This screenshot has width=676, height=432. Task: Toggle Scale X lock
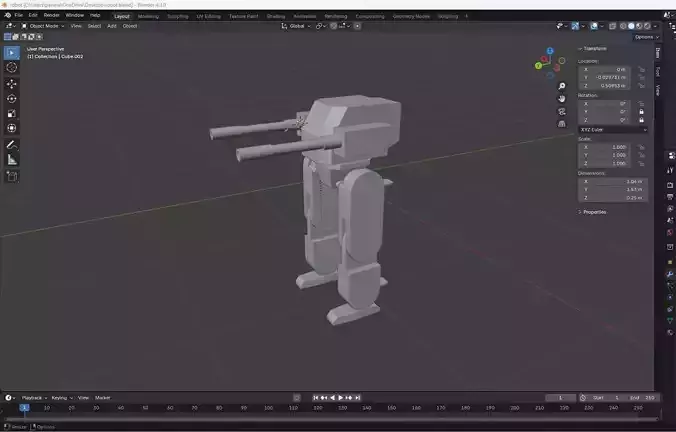[642, 147]
